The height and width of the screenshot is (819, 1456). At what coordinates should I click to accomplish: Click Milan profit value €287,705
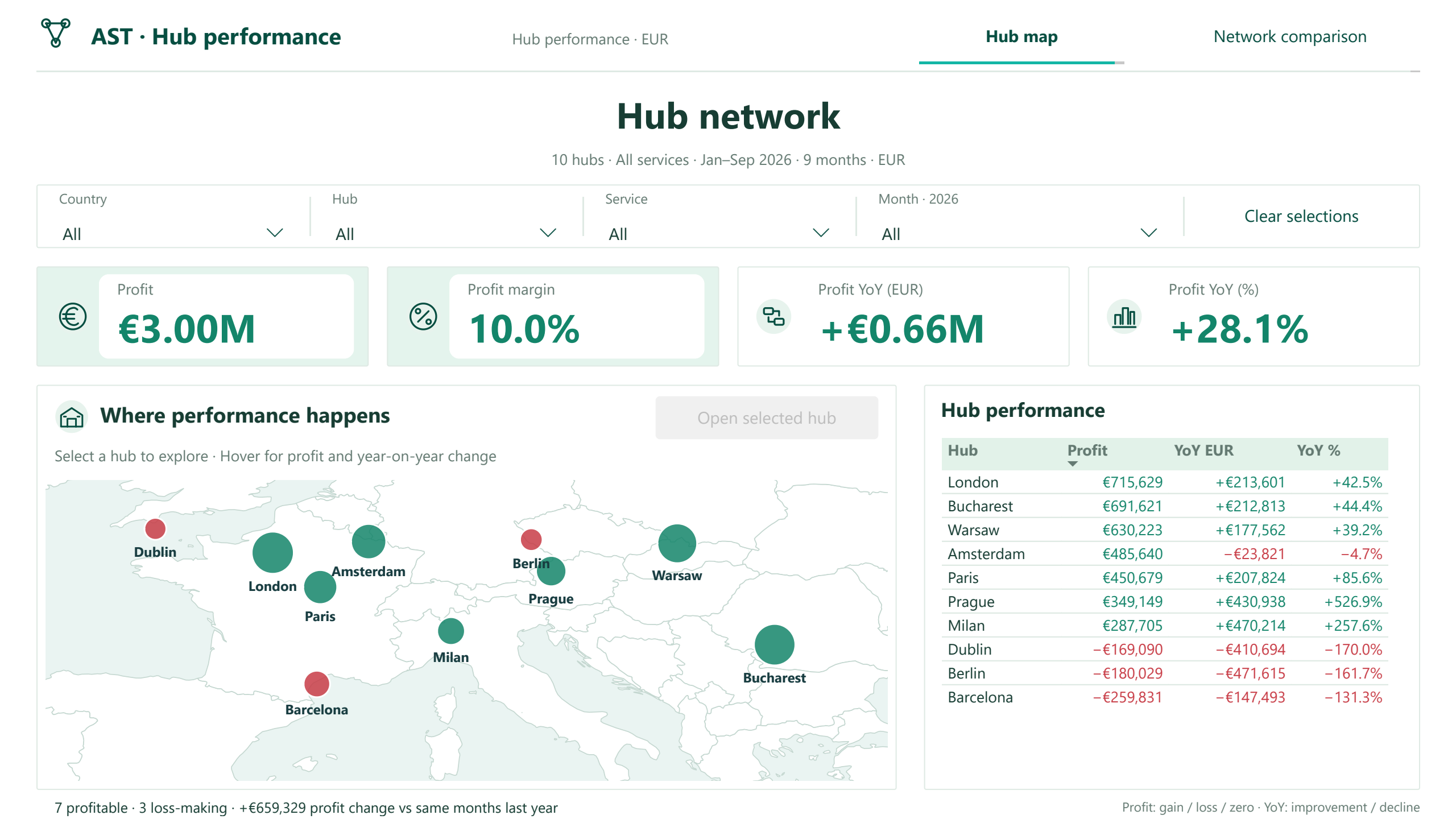click(1132, 626)
